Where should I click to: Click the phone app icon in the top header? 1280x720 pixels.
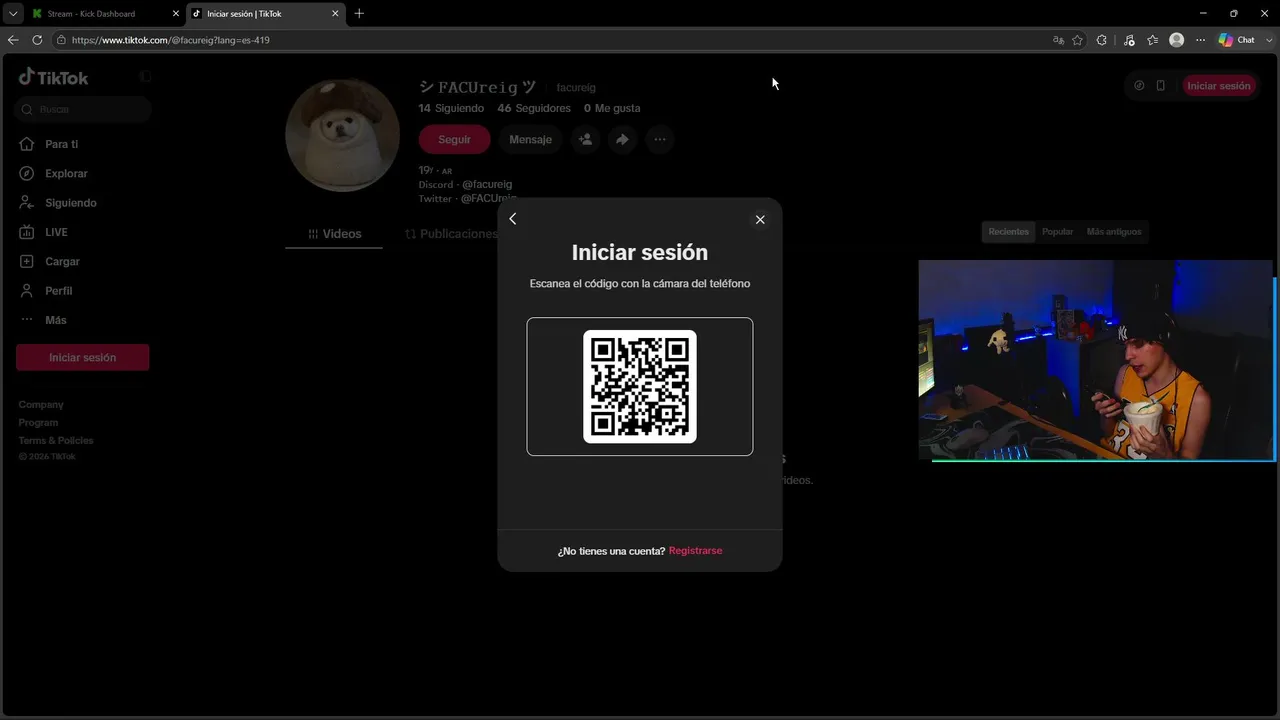point(1161,86)
